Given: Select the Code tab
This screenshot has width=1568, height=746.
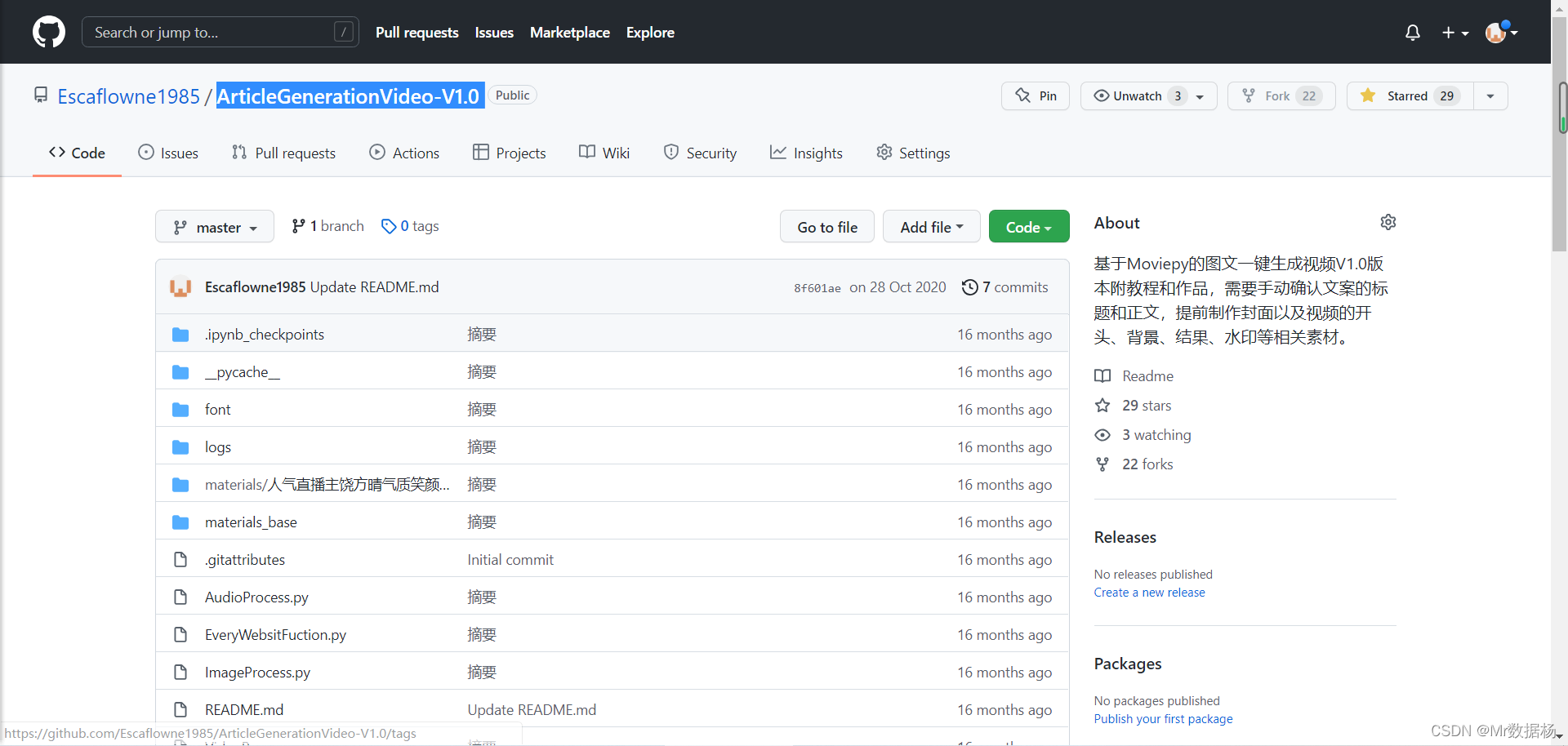Looking at the screenshot, I should [x=77, y=153].
